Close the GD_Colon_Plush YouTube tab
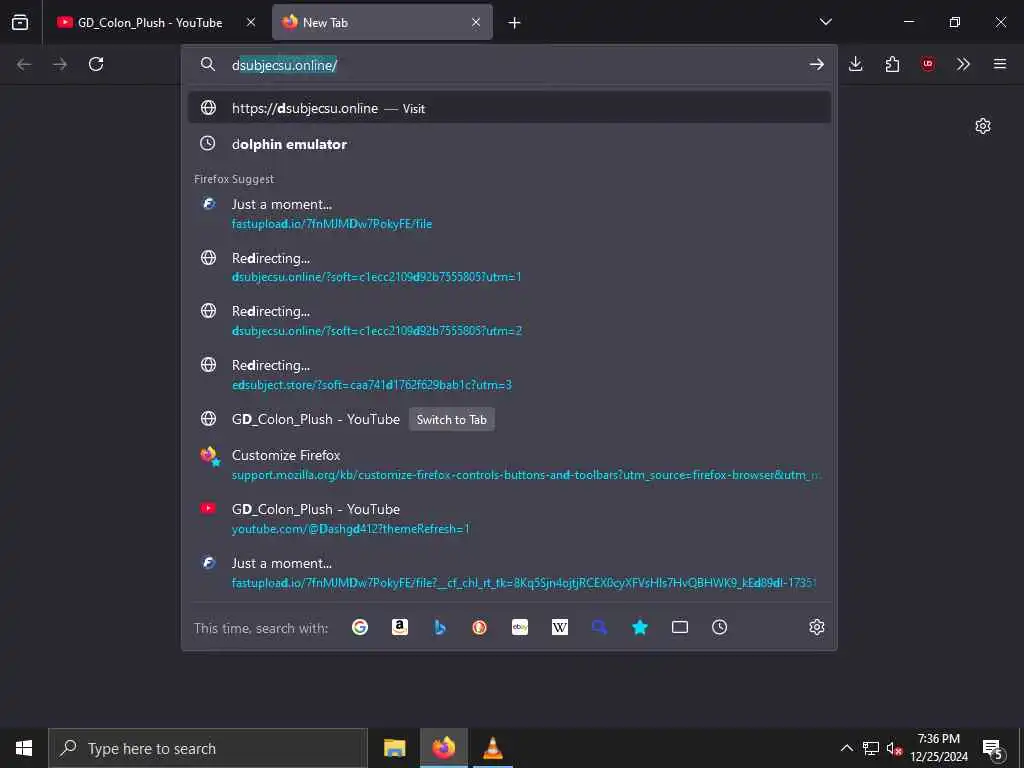The width and height of the screenshot is (1024, 768). (x=251, y=22)
